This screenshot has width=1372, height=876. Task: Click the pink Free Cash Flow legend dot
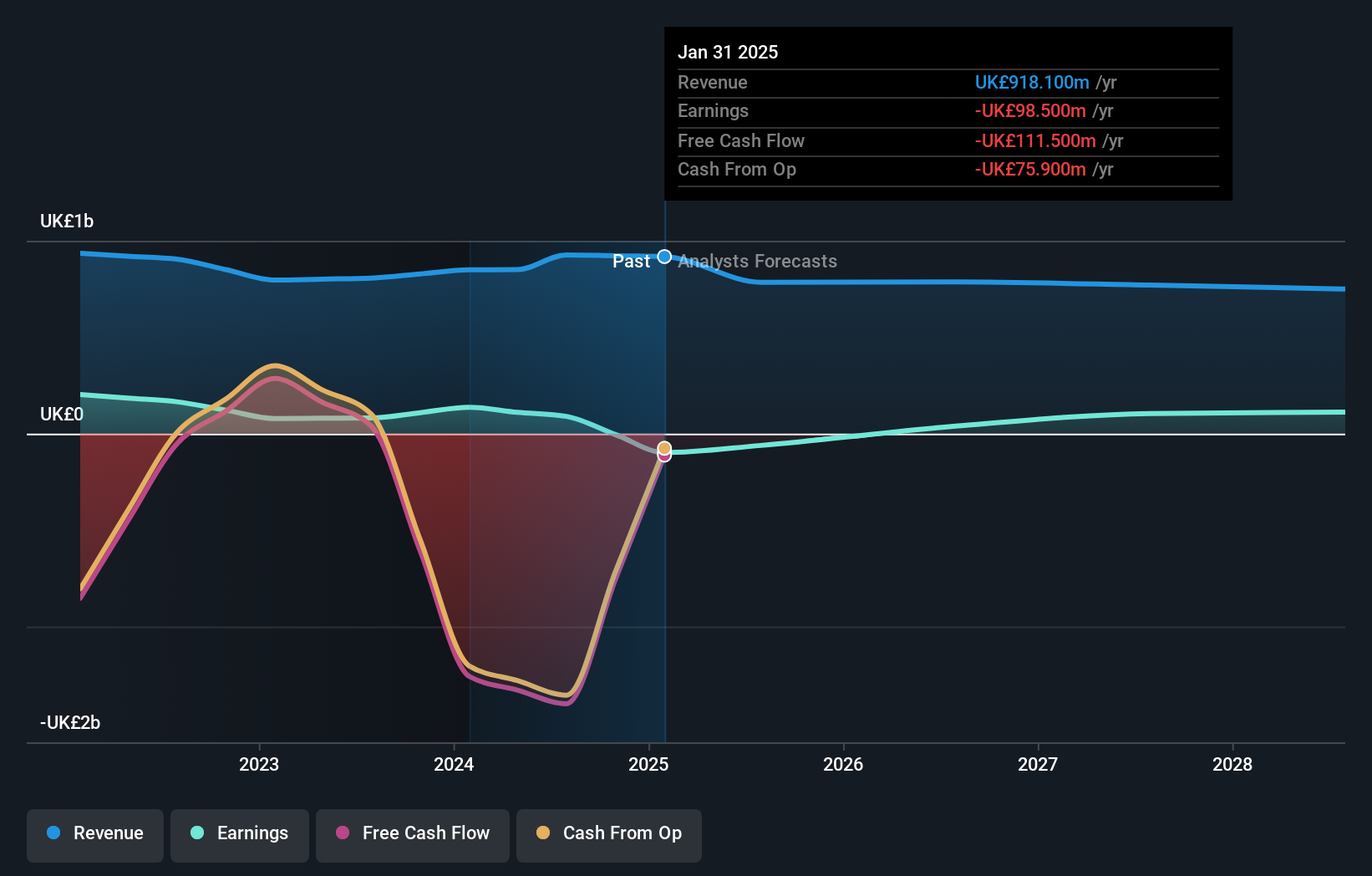click(x=343, y=833)
